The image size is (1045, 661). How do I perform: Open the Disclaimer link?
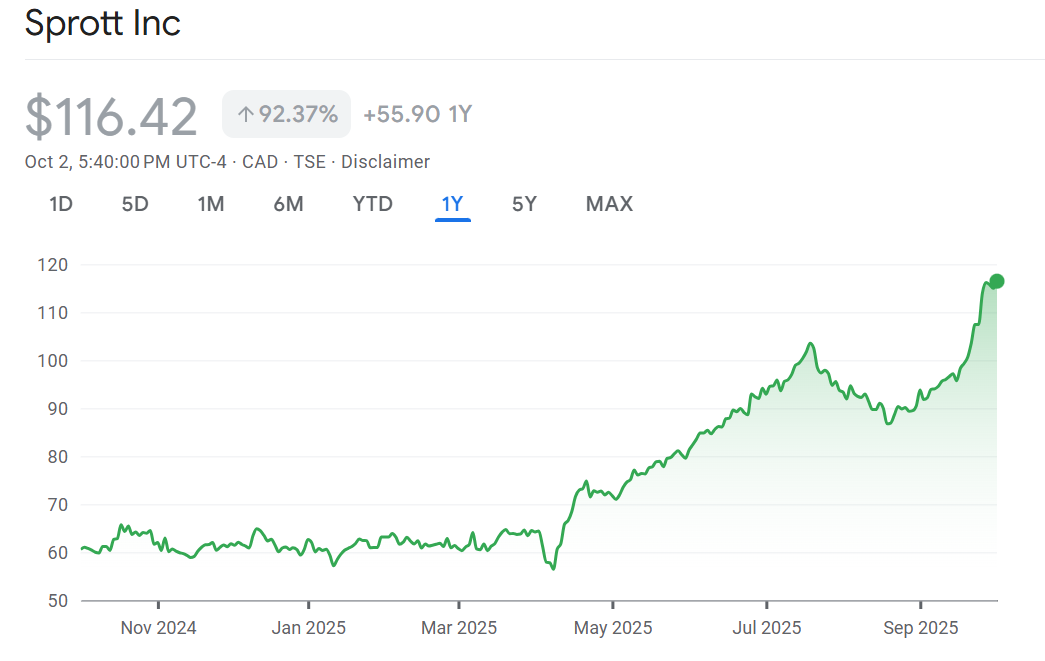385,162
